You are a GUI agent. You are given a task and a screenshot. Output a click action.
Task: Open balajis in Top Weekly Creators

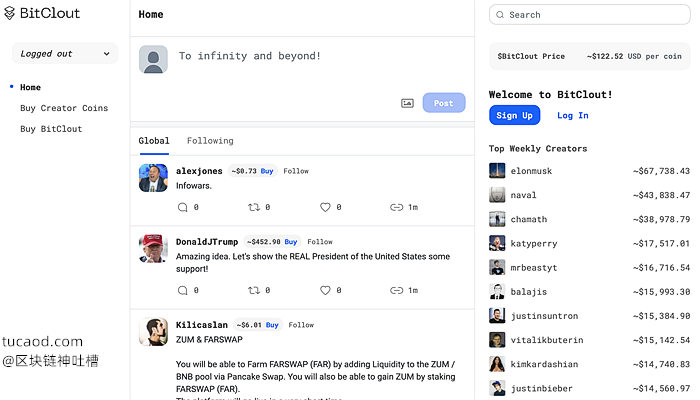pyautogui.click(x=529, y=292)
